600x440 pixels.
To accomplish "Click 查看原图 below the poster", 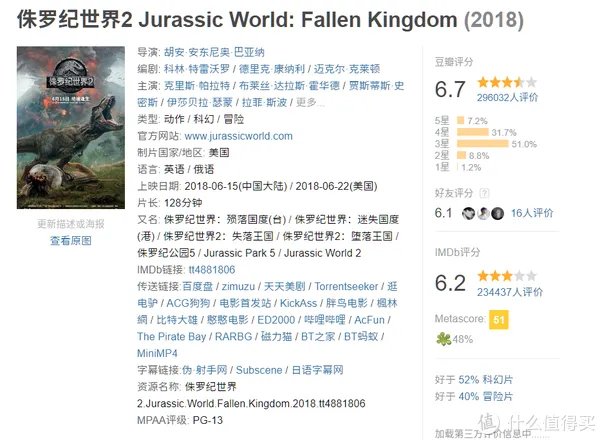I will point(71,240).
